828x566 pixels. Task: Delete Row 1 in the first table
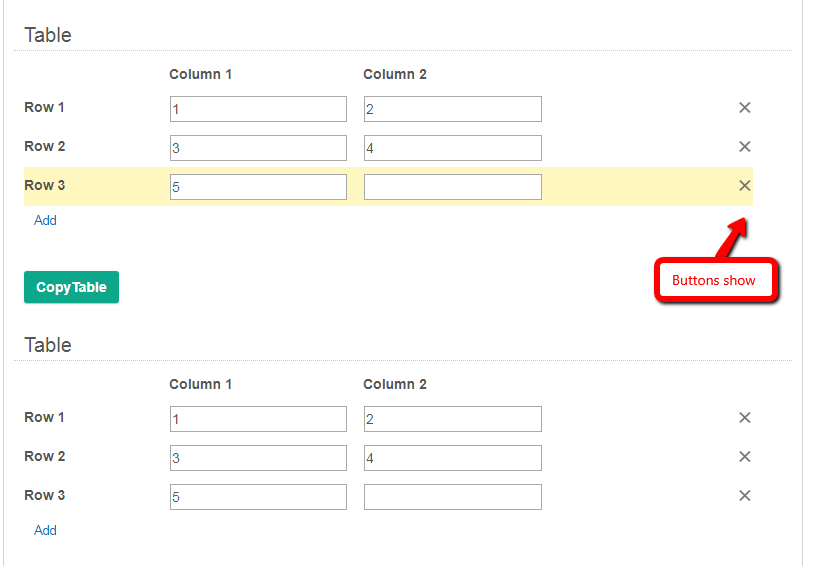[745, 108]
